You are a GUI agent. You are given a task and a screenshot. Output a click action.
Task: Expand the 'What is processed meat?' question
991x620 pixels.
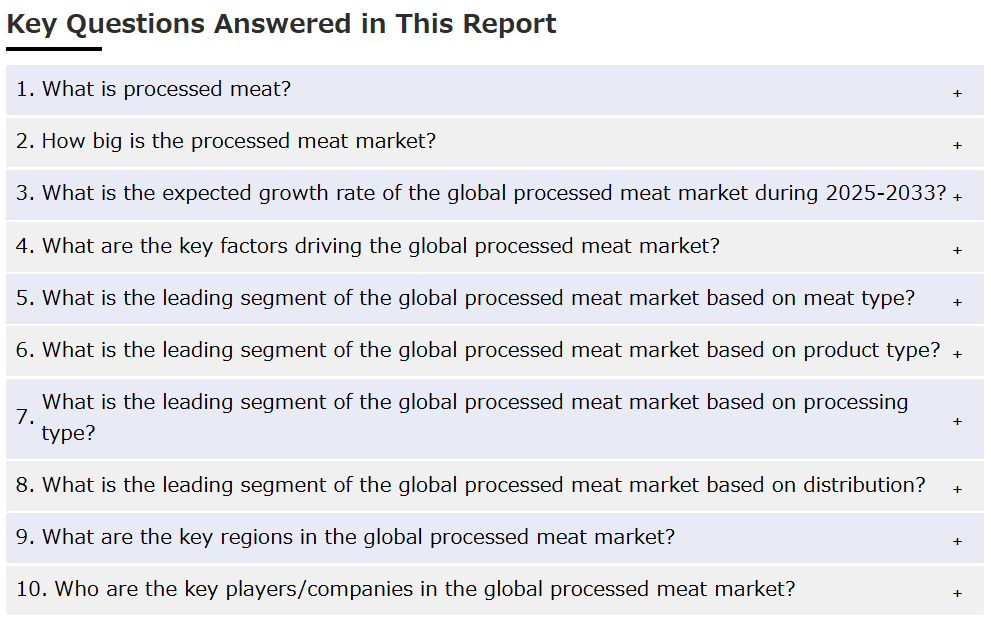pyautogui.click(x=495, y=90)
